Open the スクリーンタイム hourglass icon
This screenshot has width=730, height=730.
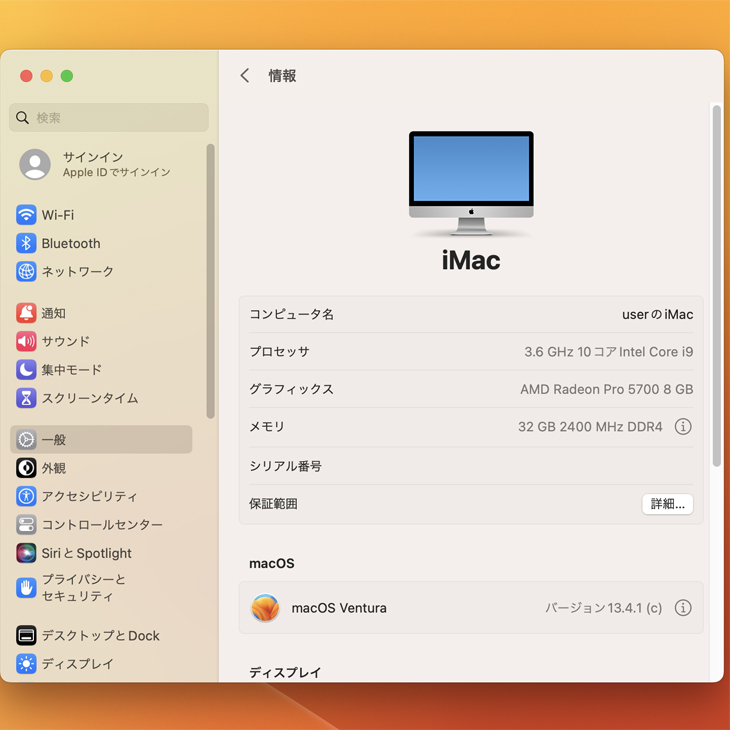pyautogui.click(x=26, y=398)
